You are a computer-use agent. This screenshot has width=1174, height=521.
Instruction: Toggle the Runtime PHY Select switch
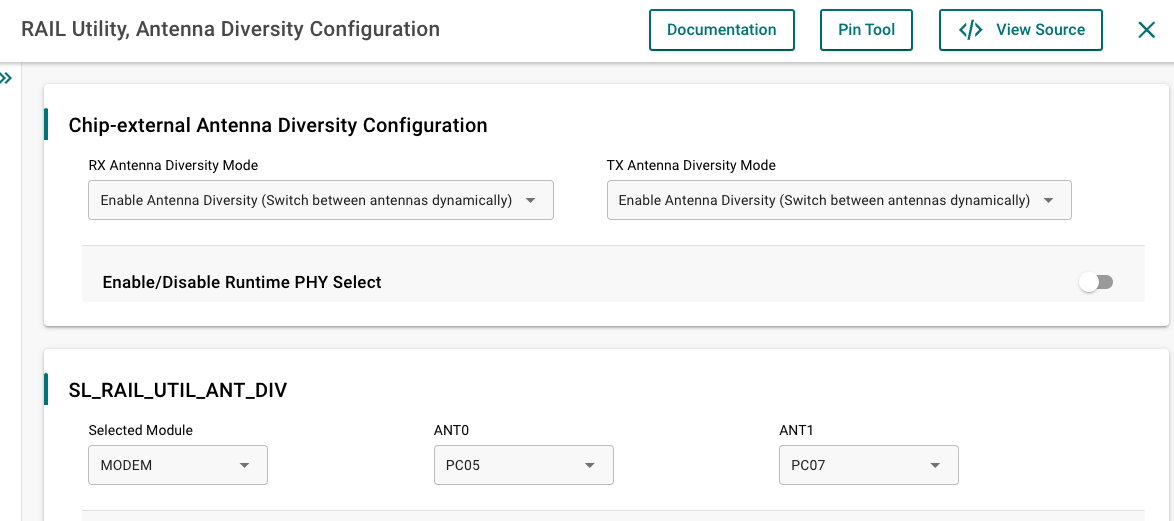click(1096, 283)
